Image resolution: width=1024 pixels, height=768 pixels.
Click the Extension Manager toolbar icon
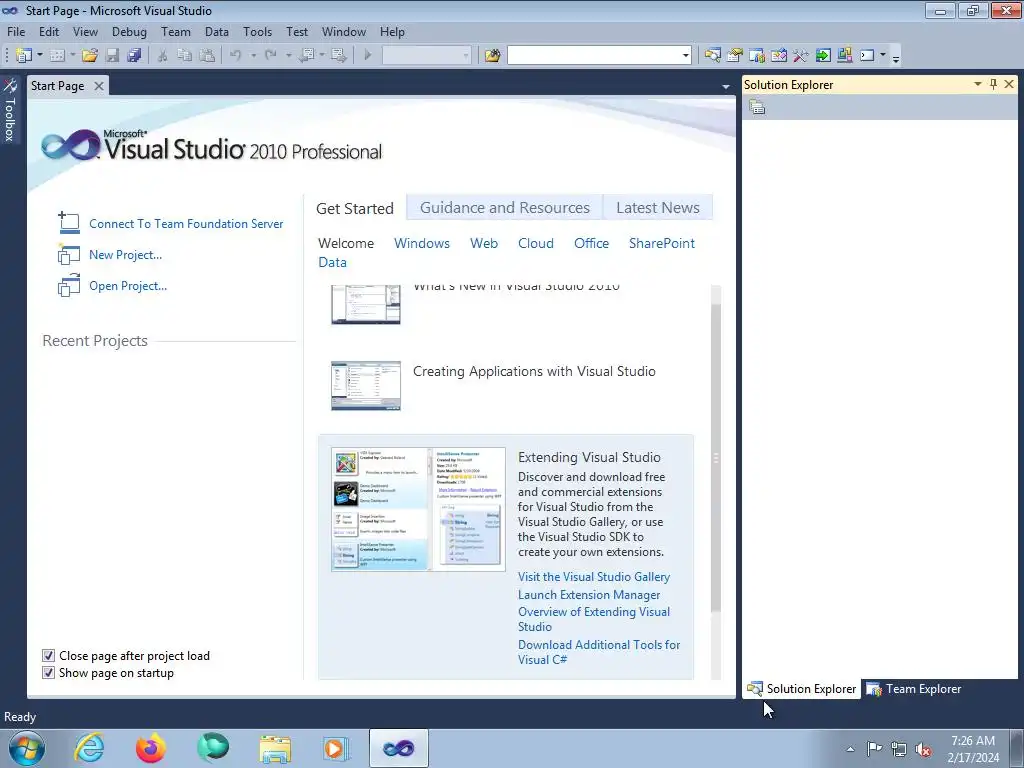click(844, 56)
